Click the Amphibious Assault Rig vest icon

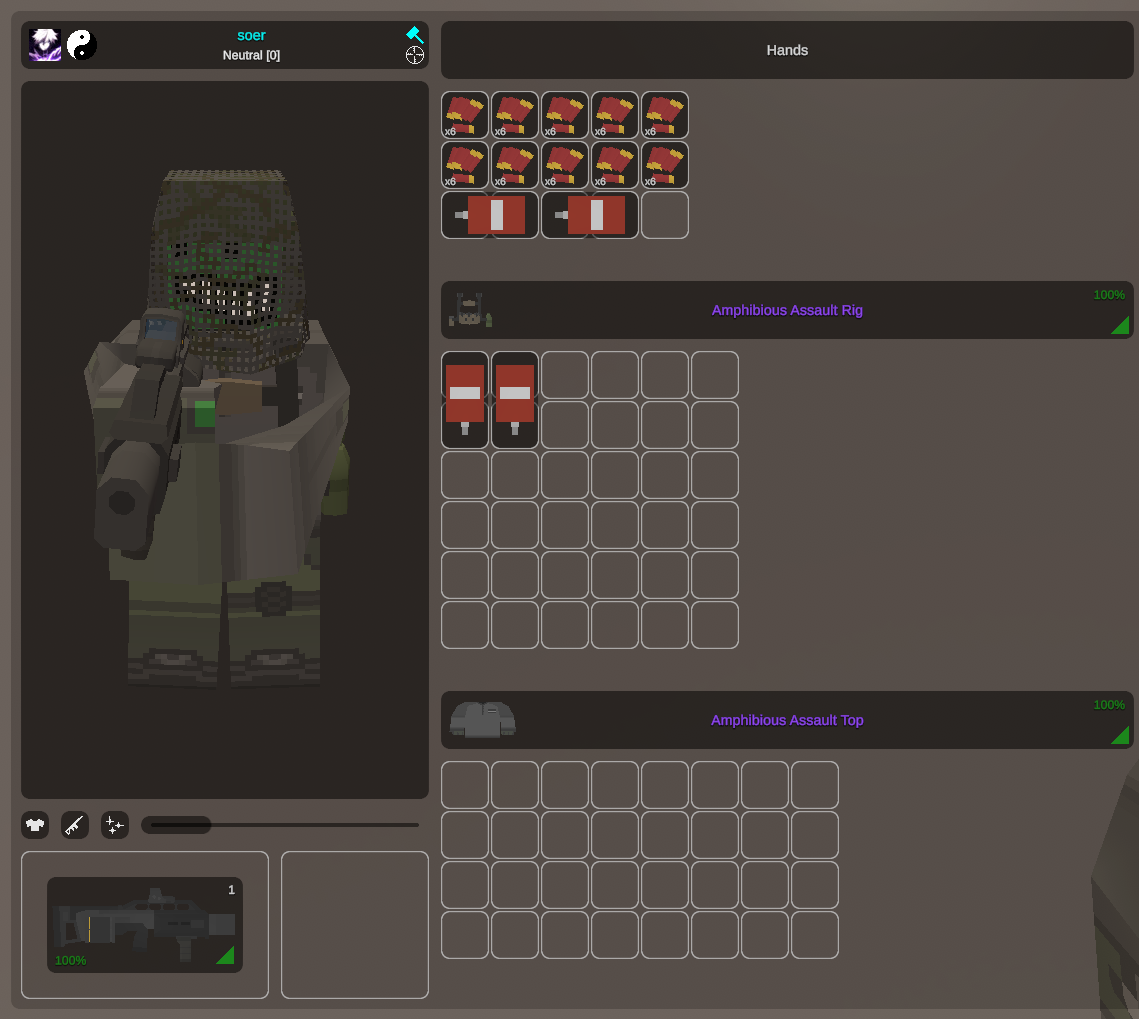point(471,310)
